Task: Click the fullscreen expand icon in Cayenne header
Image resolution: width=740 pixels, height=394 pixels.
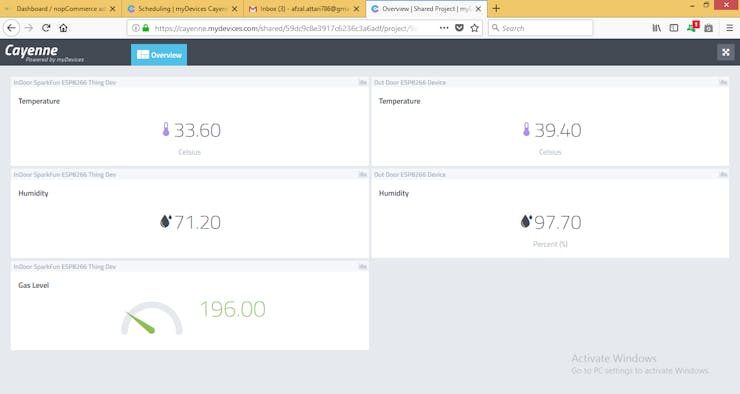Action: pos(725,52)
